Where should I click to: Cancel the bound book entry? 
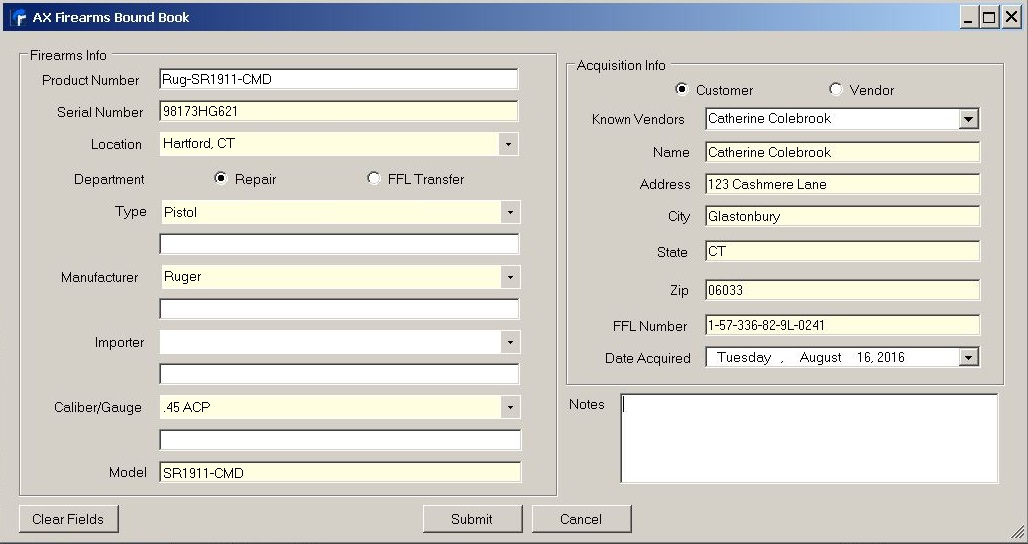point(581,519)
